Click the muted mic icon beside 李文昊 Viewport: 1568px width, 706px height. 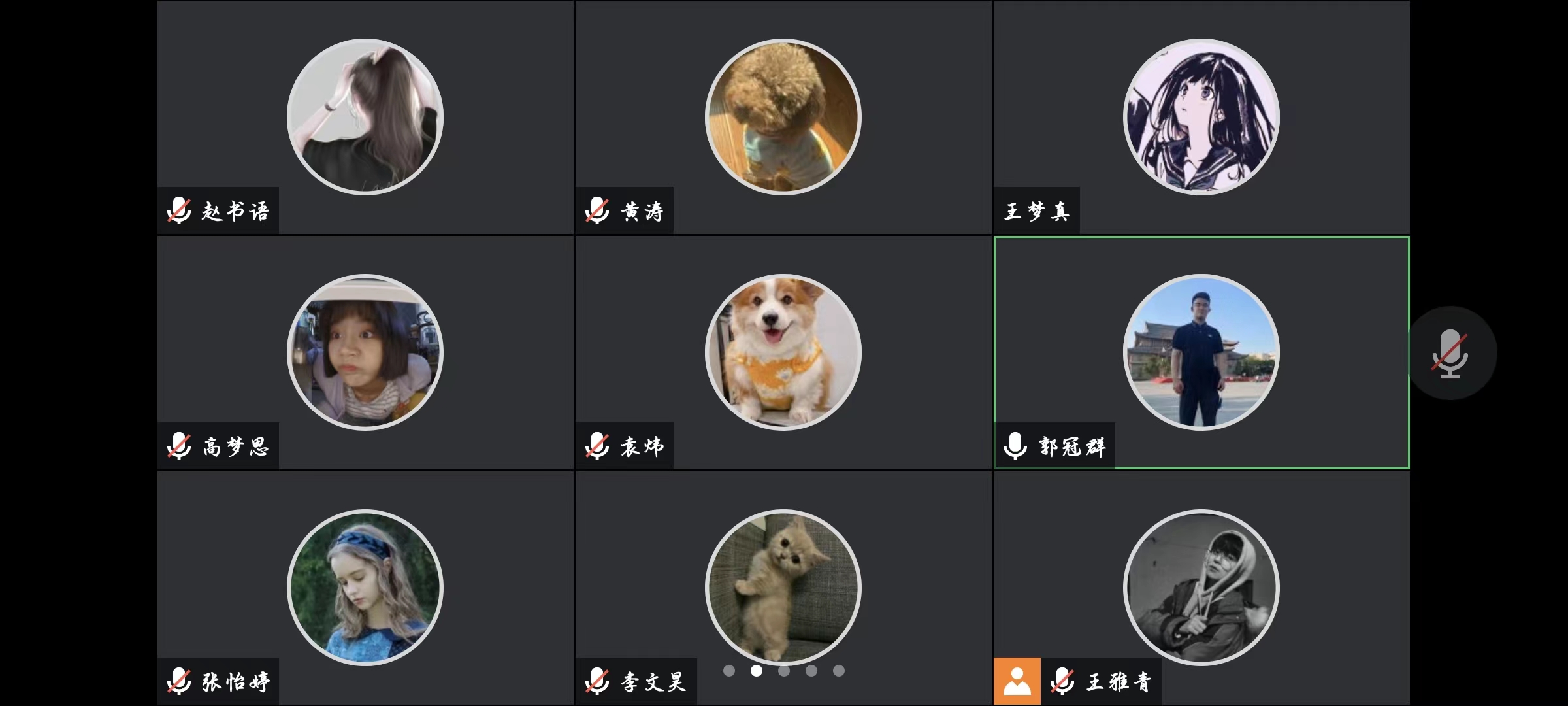click(x=597, y=681)
